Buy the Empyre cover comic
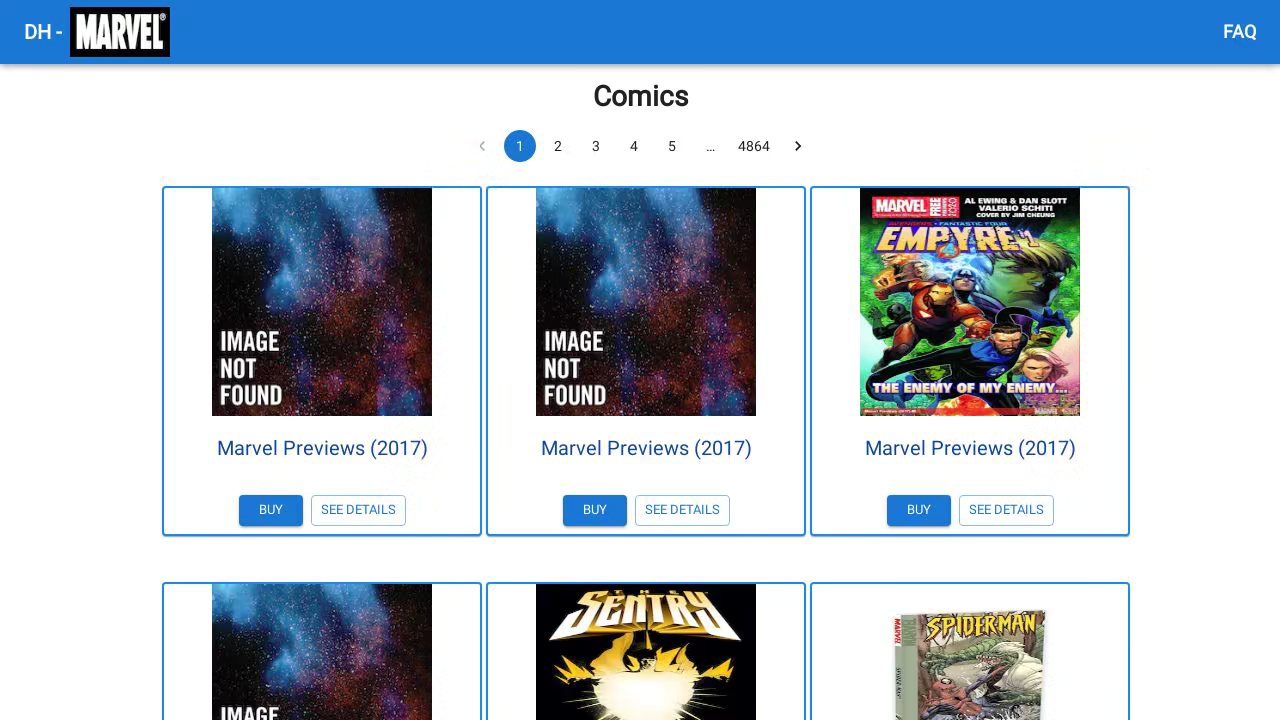 coord(919,510)
